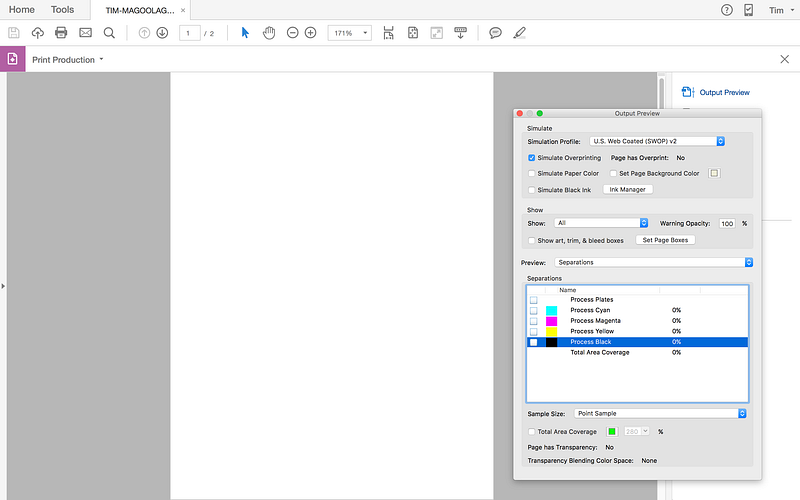Select the Total Area Coverage row

tap(637, 353)
